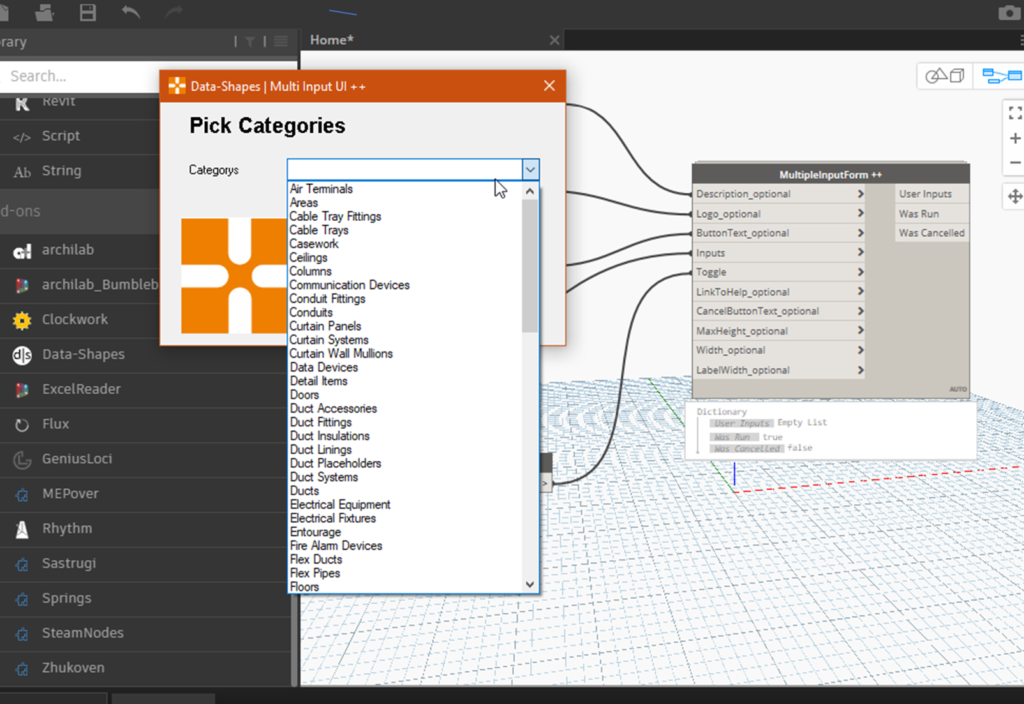Expand the LabelWidth_optional port chevron
Screen dimensions: 1024x704
(x=861, y=370)
